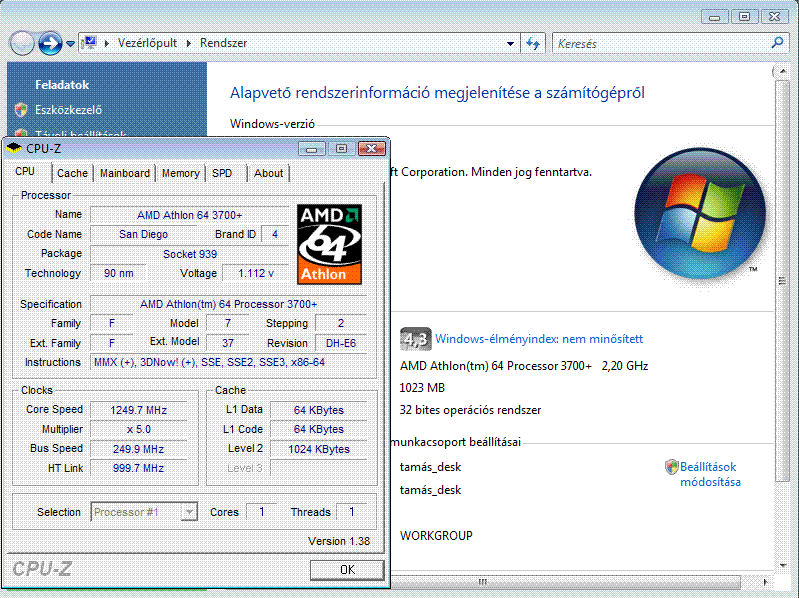Click the CPU-Z title bar app icon
This screenshot has width=799, height=598.
coord(13,148)
